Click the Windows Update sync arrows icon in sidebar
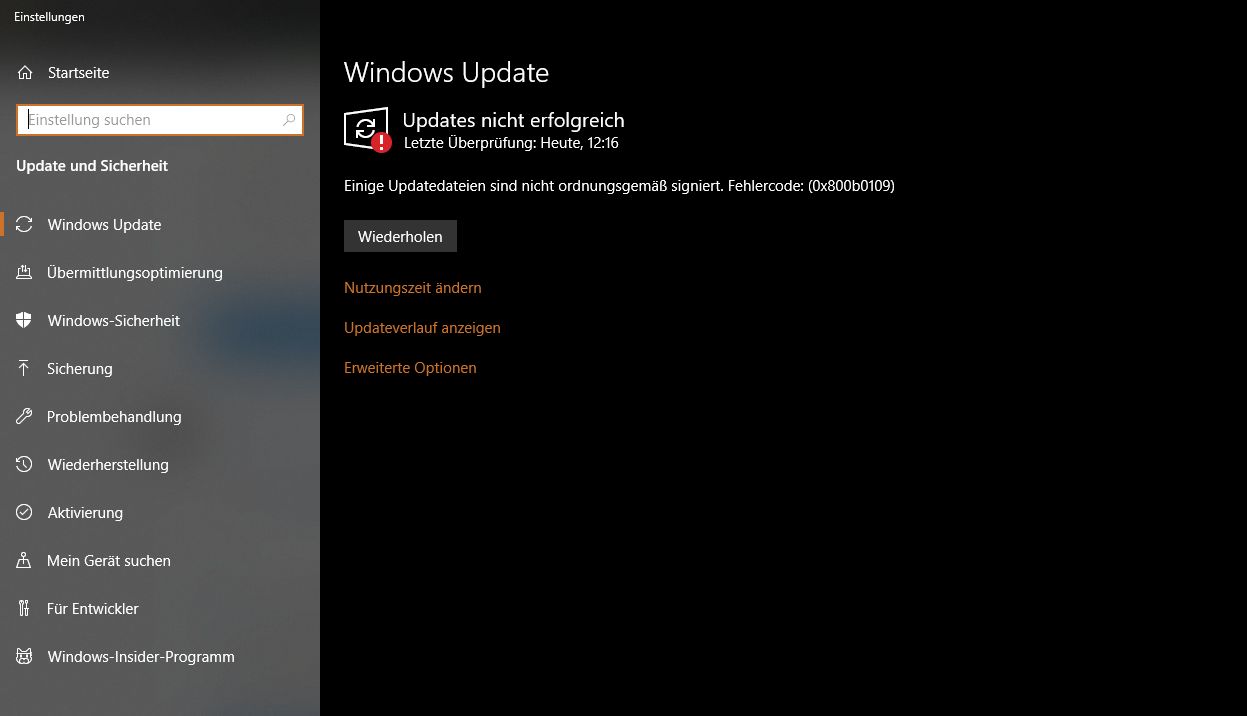This screenshot has height=716, width=1247. (25, 225)
